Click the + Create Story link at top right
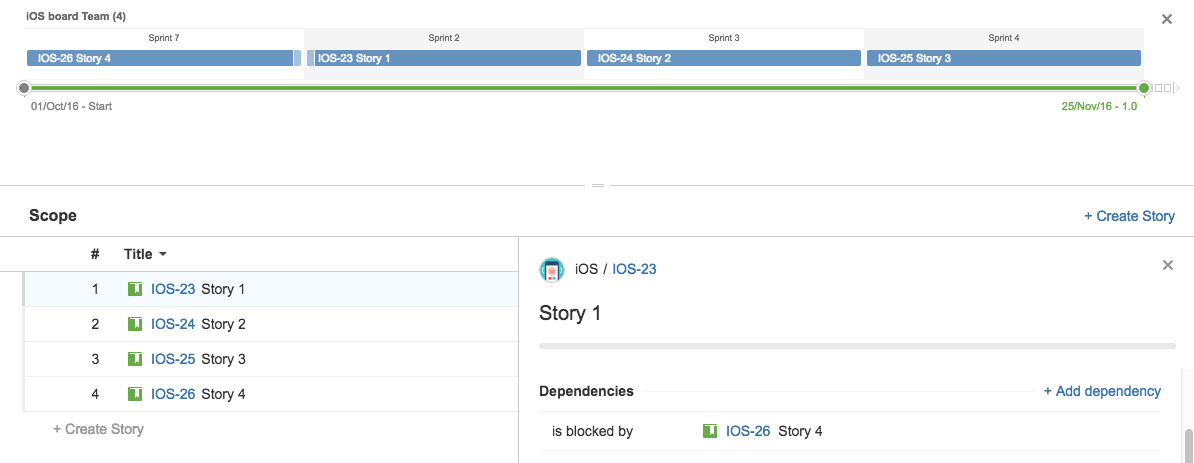The height and width of the screenshot is (463, 1194). point(1129,216)
